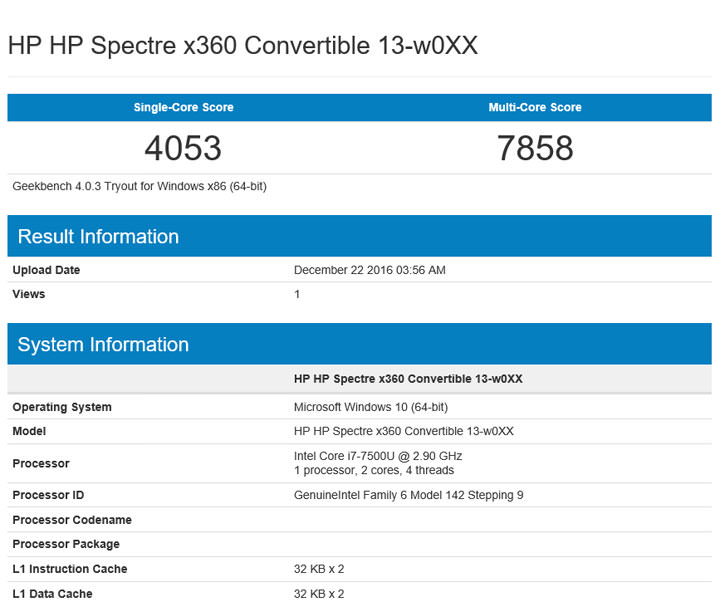Click the multi-core score value 7858
The width and height of the screenshot is (720, 602).
click(535, 148)
